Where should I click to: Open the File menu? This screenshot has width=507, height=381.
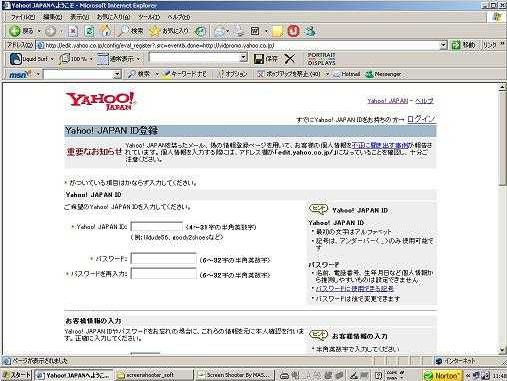pyautogui.click(x=23, y=17)
